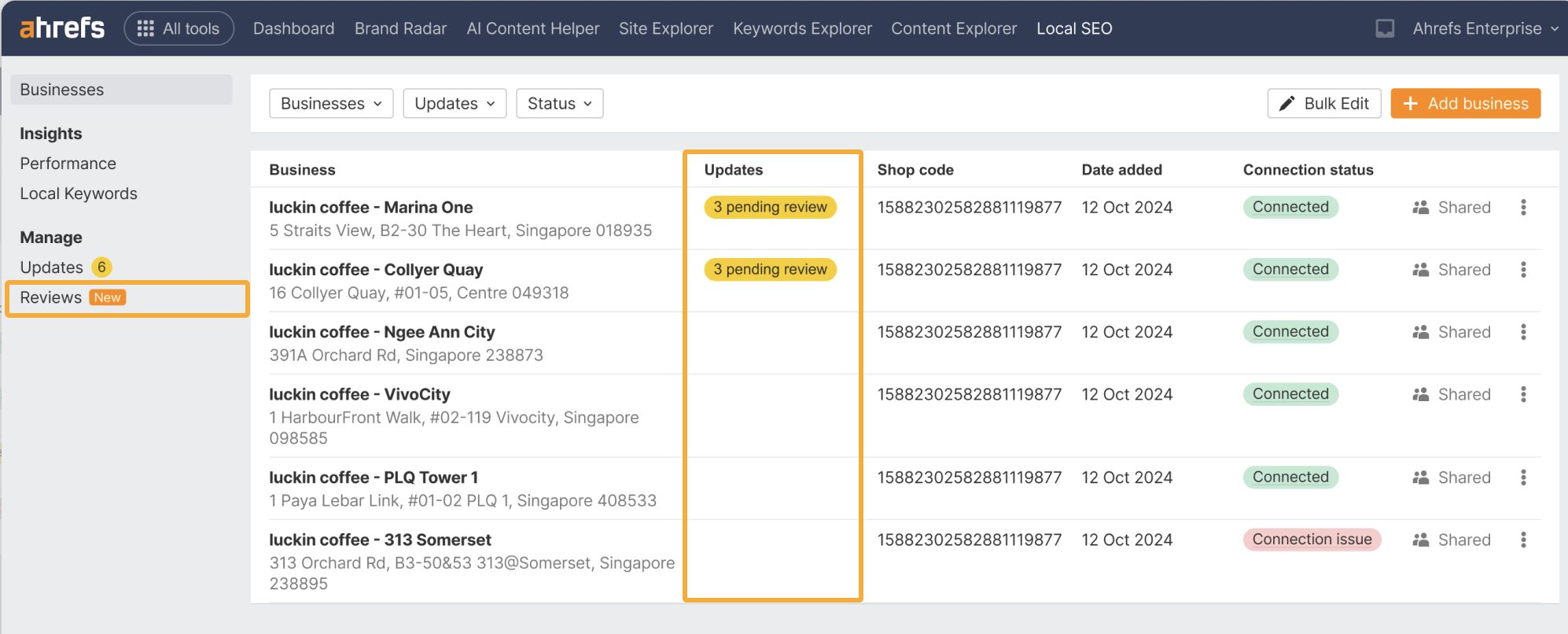Click the Connection issue status badge
Screen dimensions: 1568x634
click(1312, 539)
